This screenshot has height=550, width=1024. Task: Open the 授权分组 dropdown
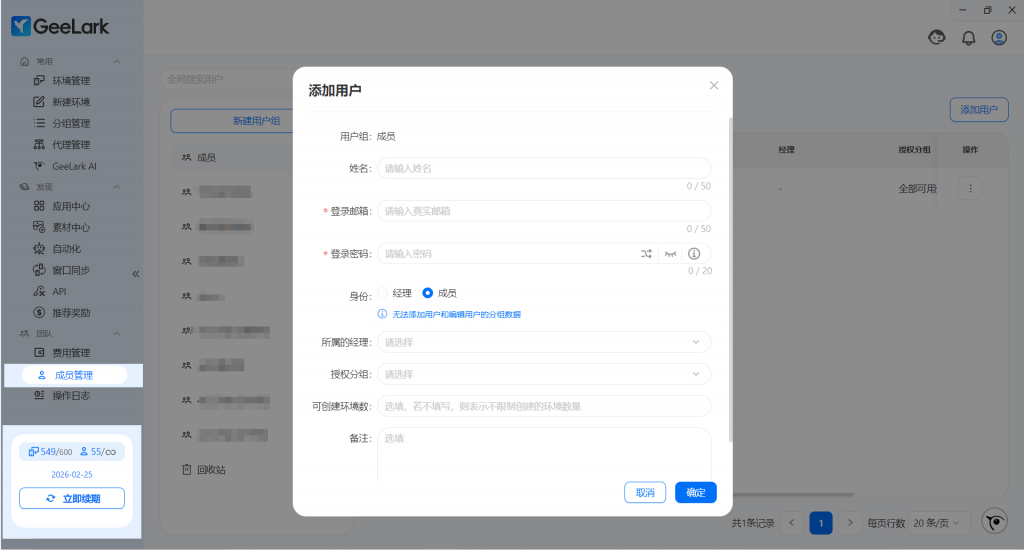point(544,374)
